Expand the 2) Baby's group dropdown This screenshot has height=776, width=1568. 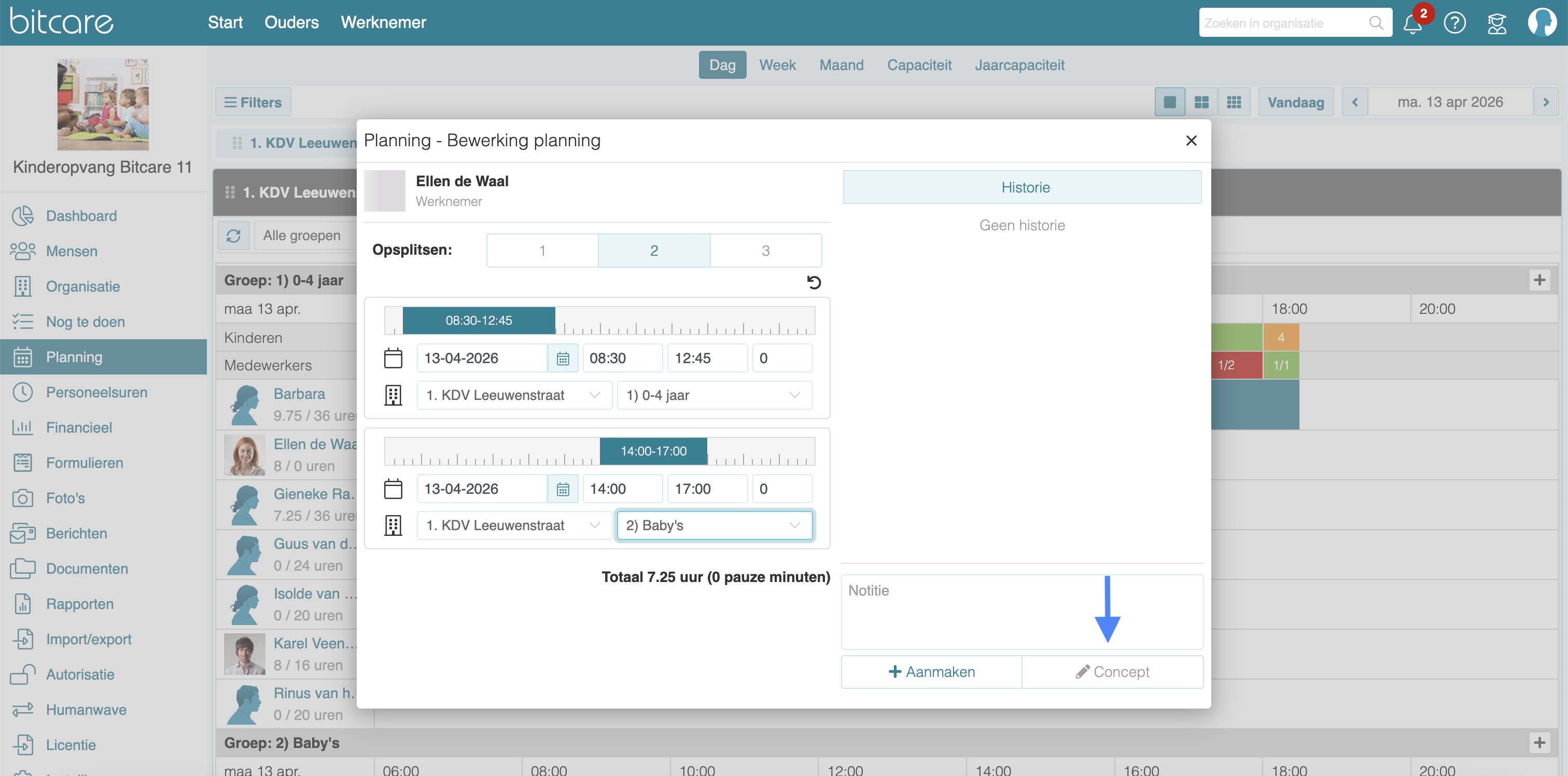714,525
